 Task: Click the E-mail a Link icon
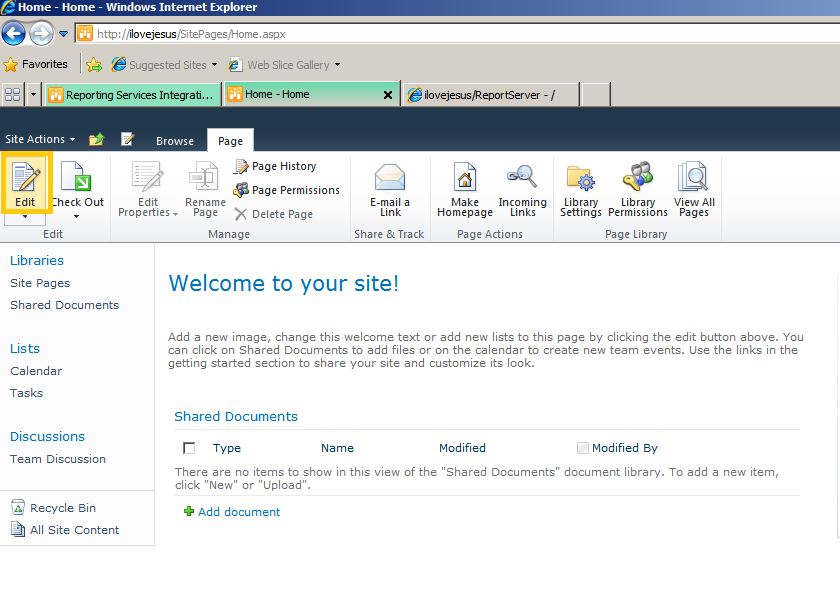pyautogui.click(x=389, y=177)
